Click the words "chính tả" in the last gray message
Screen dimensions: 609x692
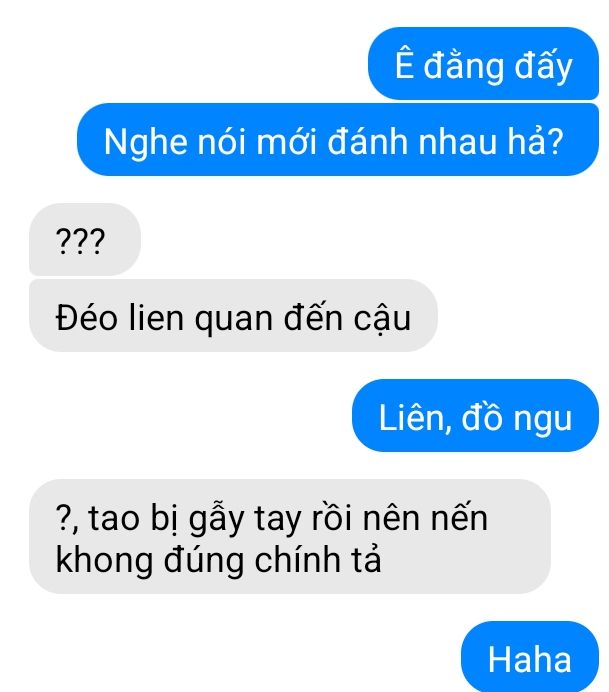[x=318, y=559]
